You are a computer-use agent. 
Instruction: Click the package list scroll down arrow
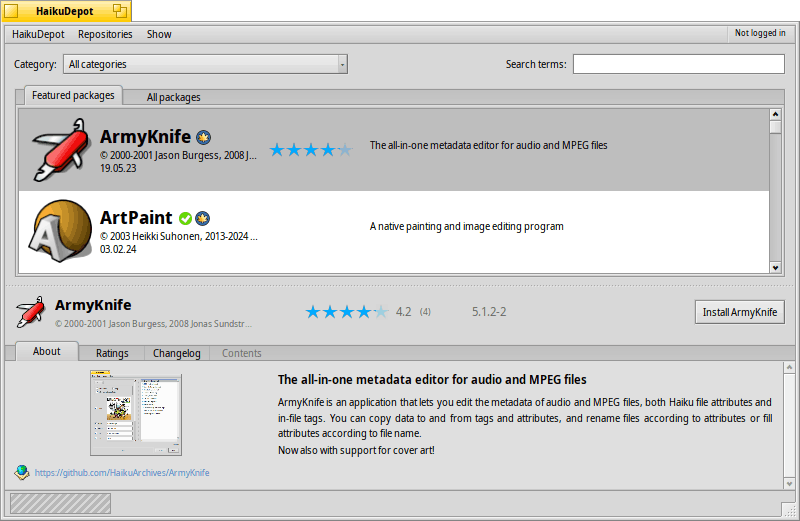click(776, 267)
